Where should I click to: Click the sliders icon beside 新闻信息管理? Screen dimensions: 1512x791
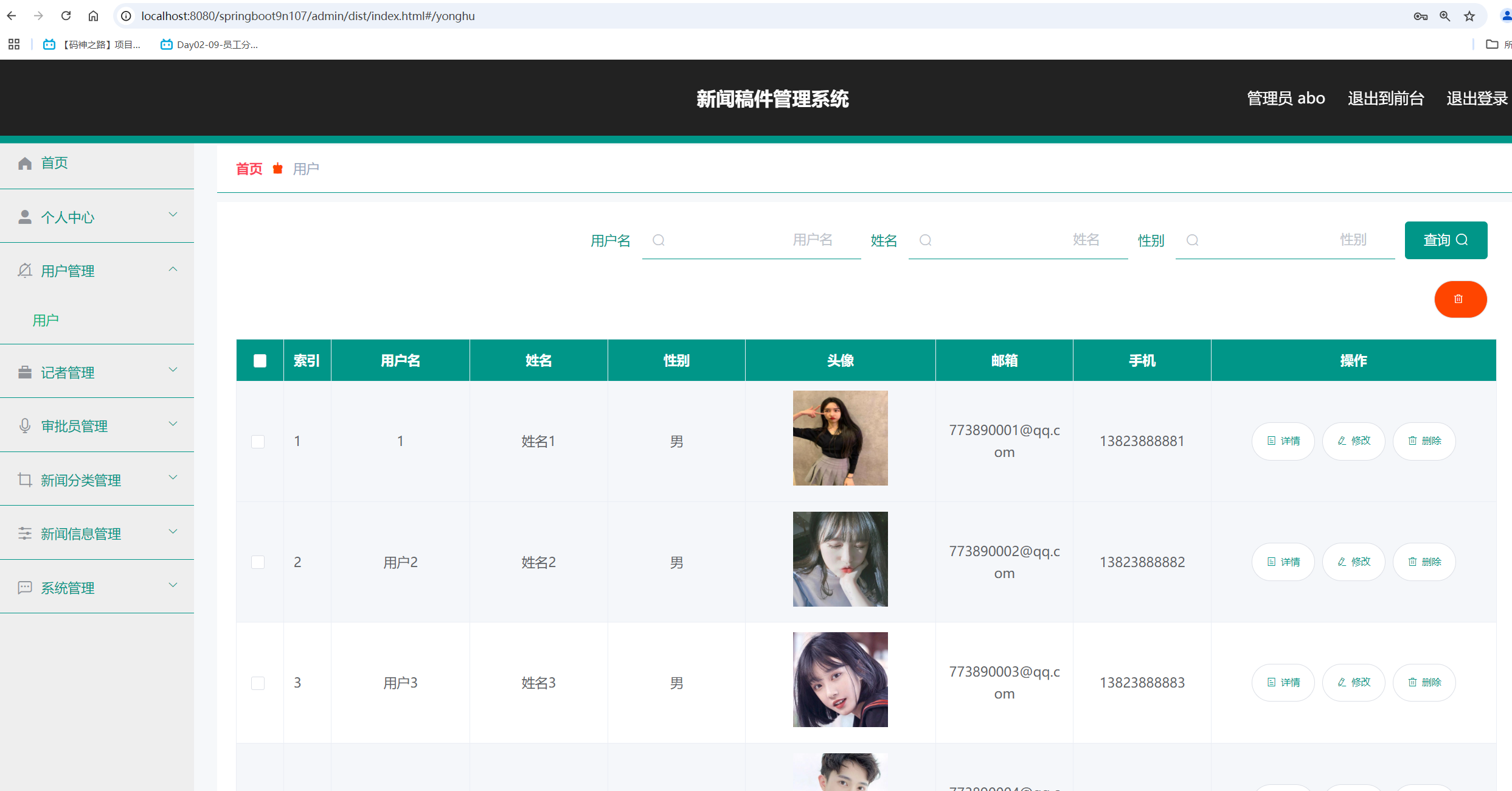(x=25, y=533)
